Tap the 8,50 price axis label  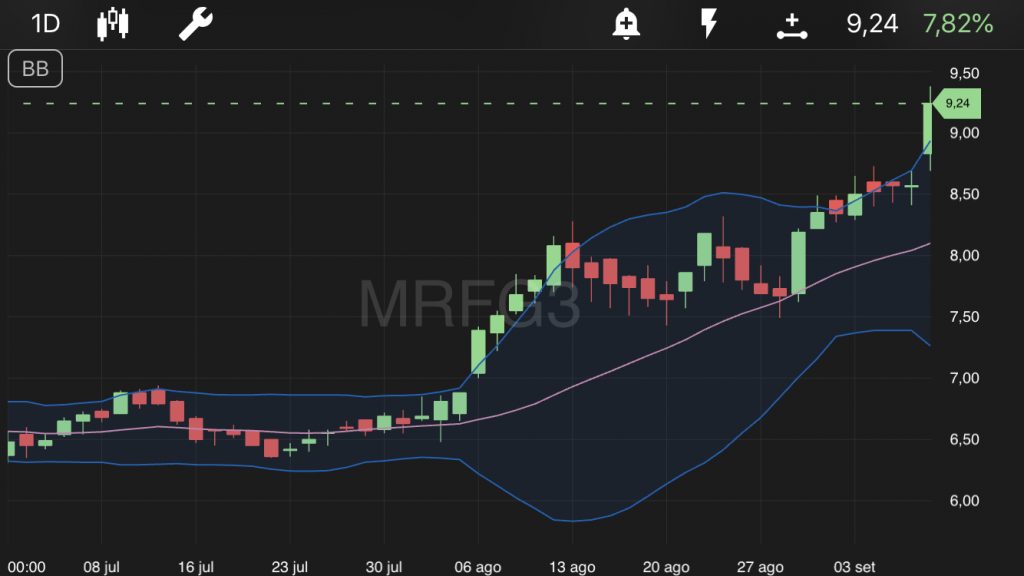pos(964,195)
